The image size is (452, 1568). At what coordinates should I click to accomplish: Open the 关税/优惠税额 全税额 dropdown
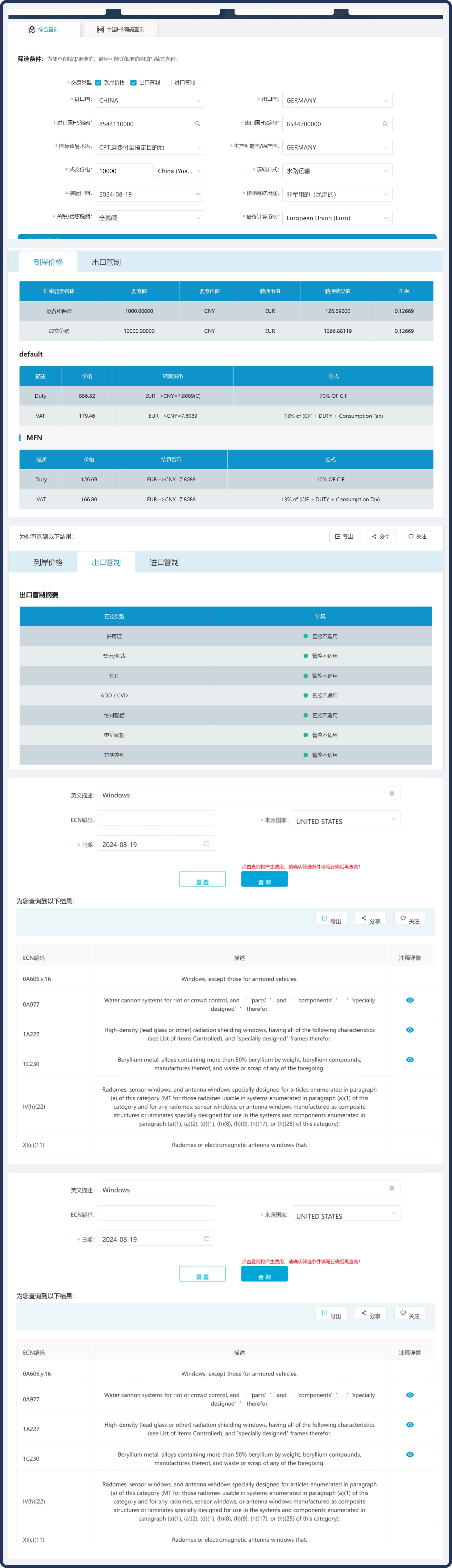[x=150, y=218]
